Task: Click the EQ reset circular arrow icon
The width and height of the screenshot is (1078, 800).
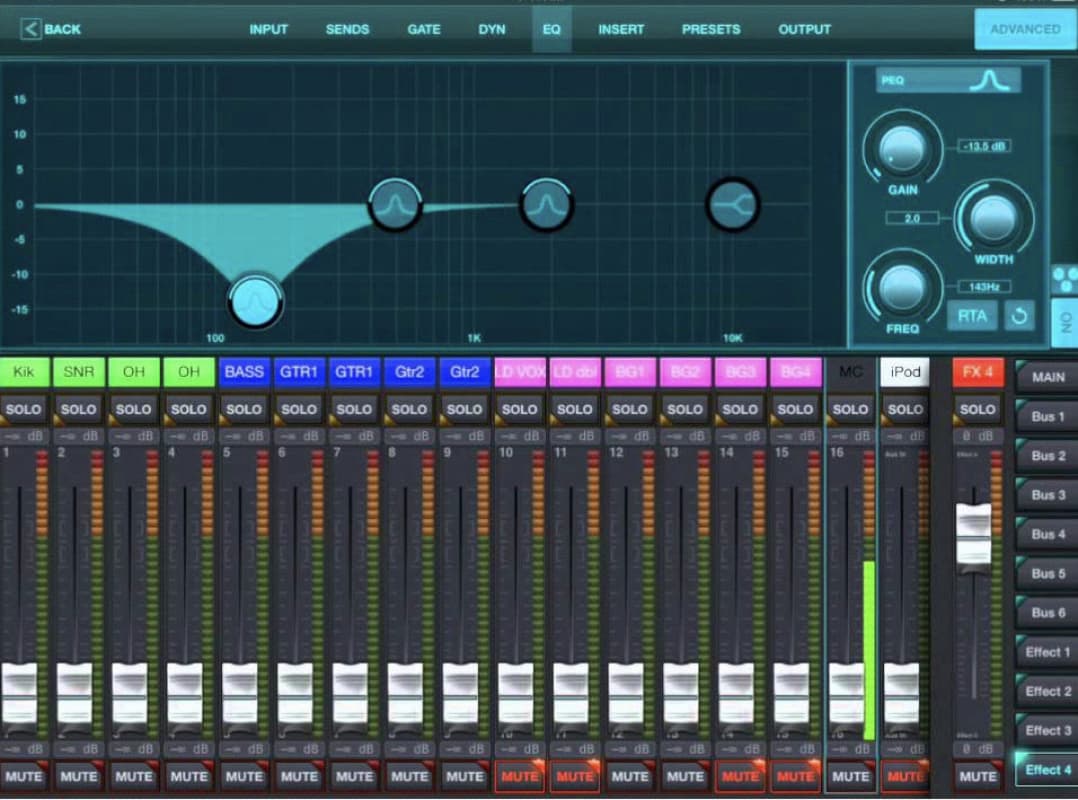Action: click(x=1019, y=317)
